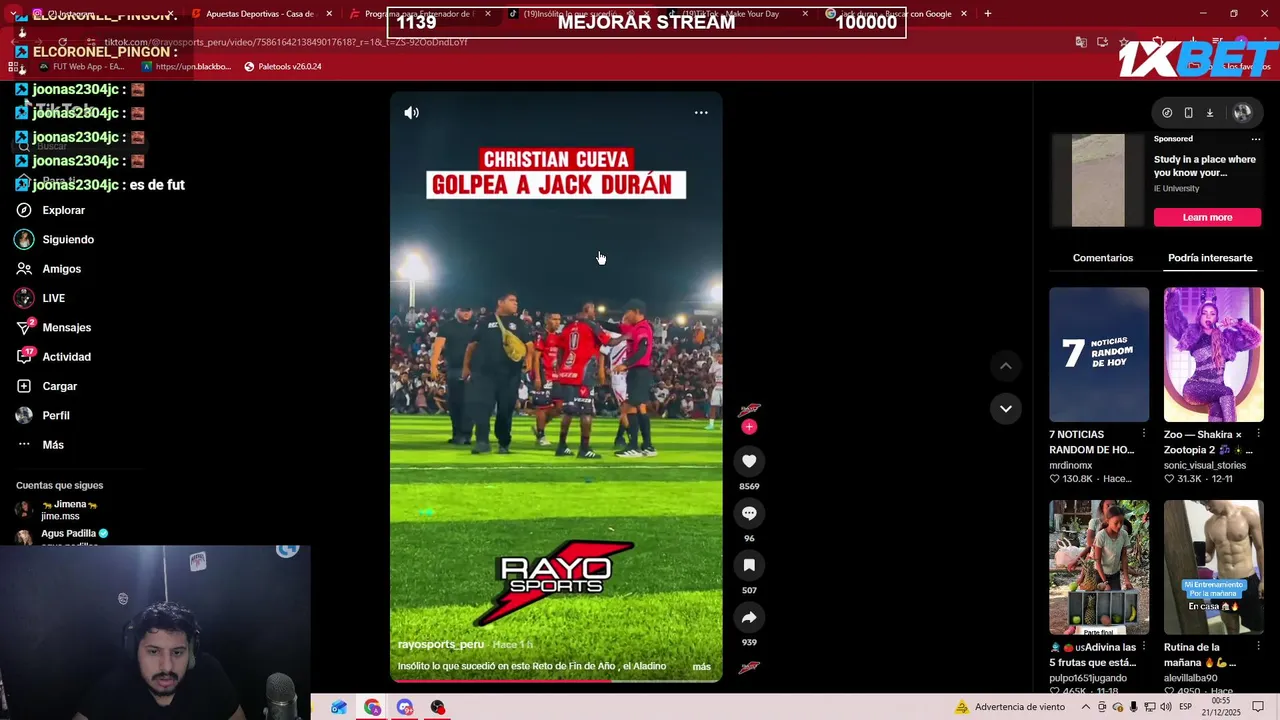The image size is (1280, 720).
Task: Open comments via the speech bubble icon
Action: [x=749, y=513]
